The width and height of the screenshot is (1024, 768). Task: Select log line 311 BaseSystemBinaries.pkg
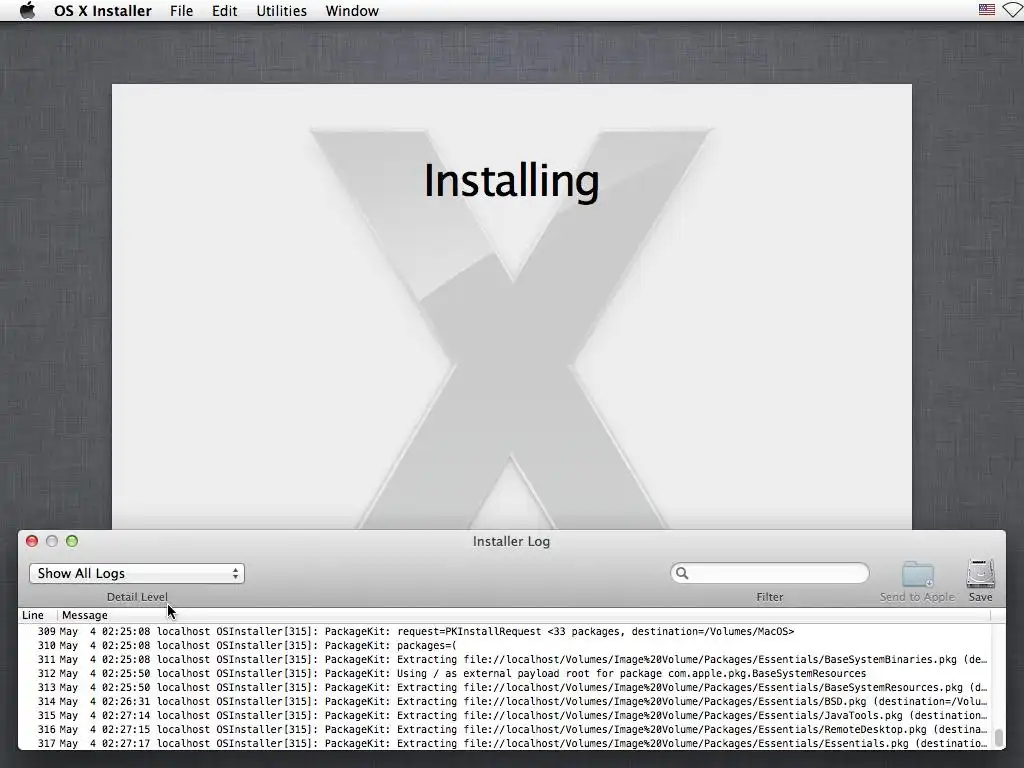504,660
